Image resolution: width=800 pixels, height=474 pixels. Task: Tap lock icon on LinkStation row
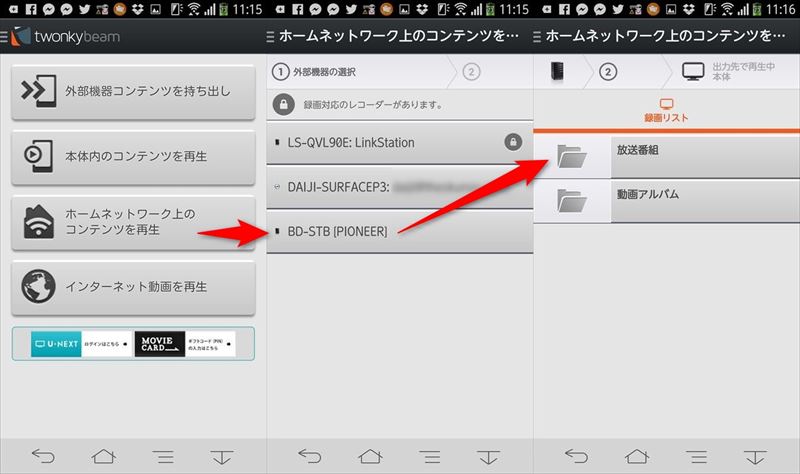coord(513,142)
